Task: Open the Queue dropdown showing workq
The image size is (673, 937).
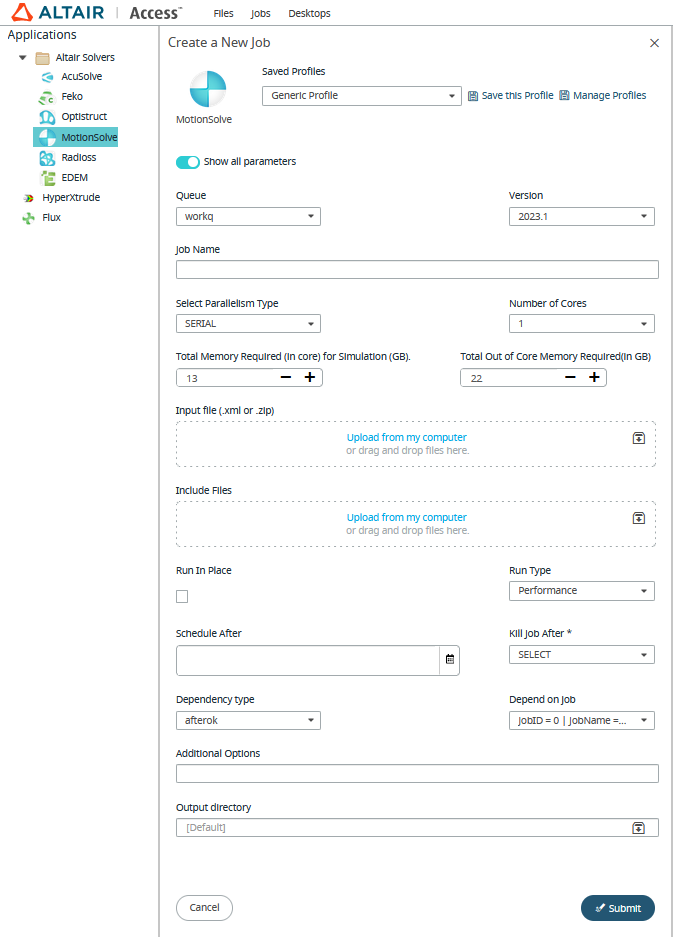Action: click(248, 216)
